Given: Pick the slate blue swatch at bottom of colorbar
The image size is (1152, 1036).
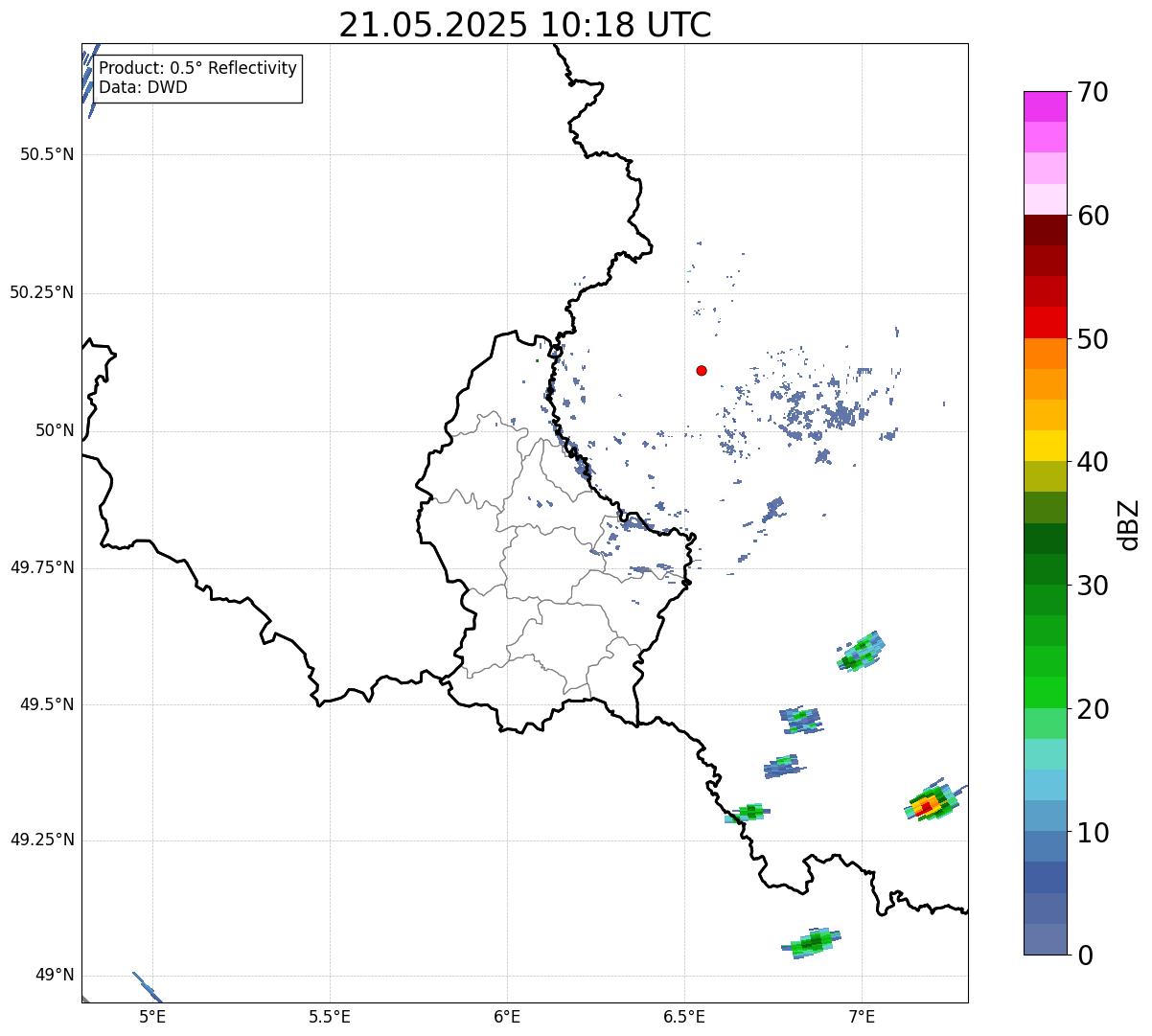Looking at the screenshot, I should pos(1046,939).
